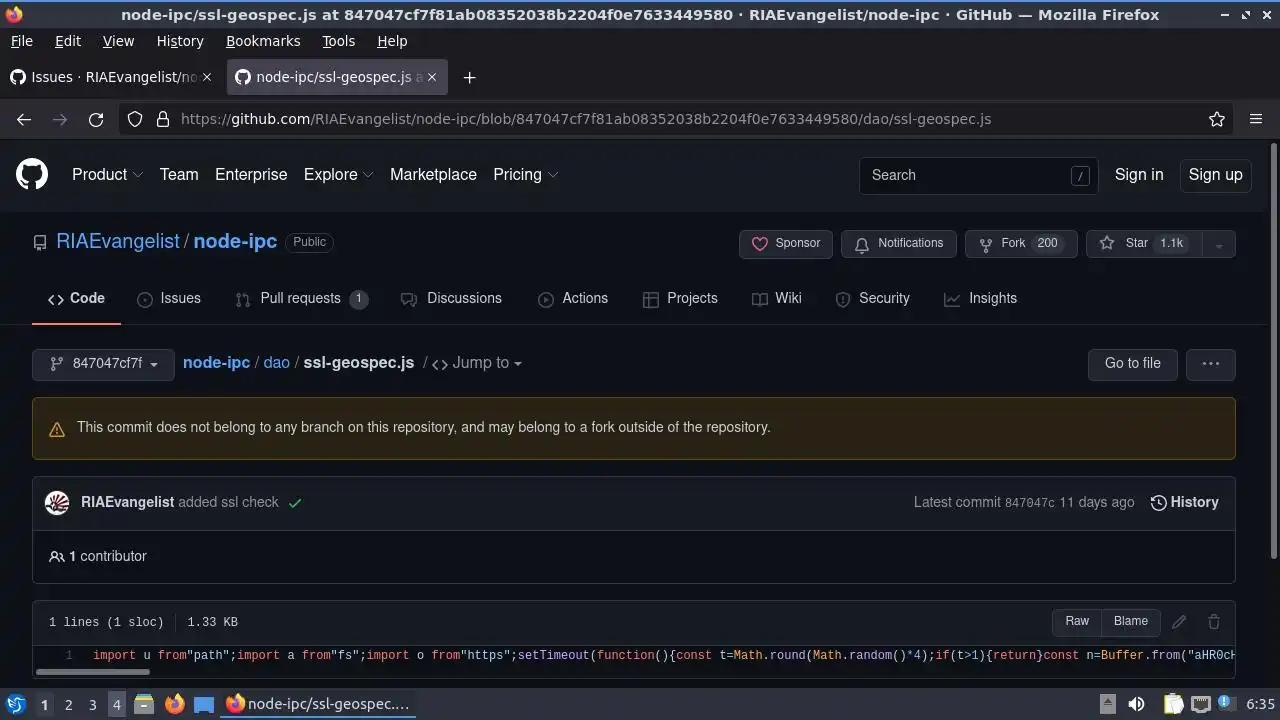Open the Firefox hamburger menu
Image resolution: width=1280 pixels, height=720 pixels.
[1256, 119]
